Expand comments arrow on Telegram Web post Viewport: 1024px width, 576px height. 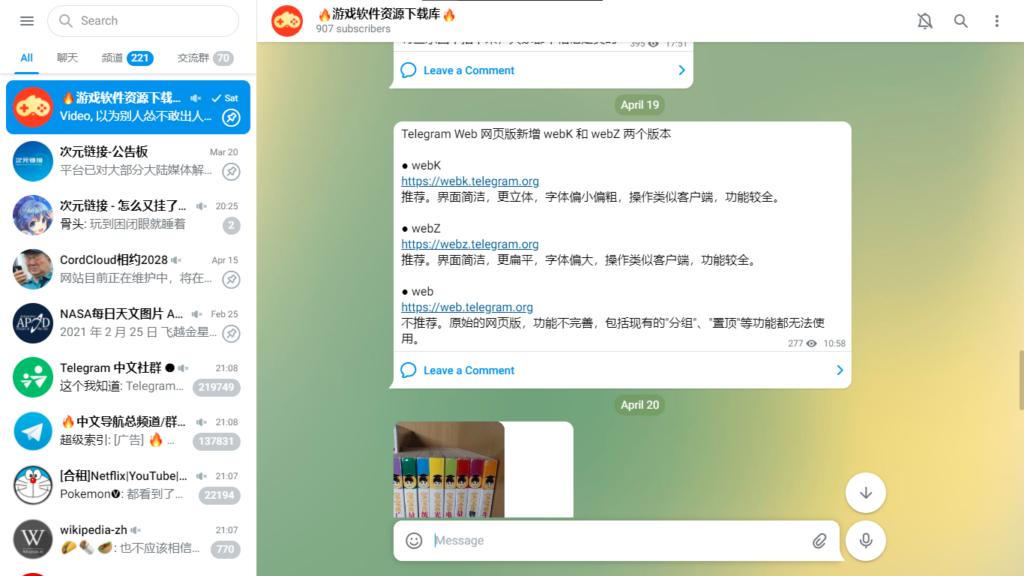point(840,370)
